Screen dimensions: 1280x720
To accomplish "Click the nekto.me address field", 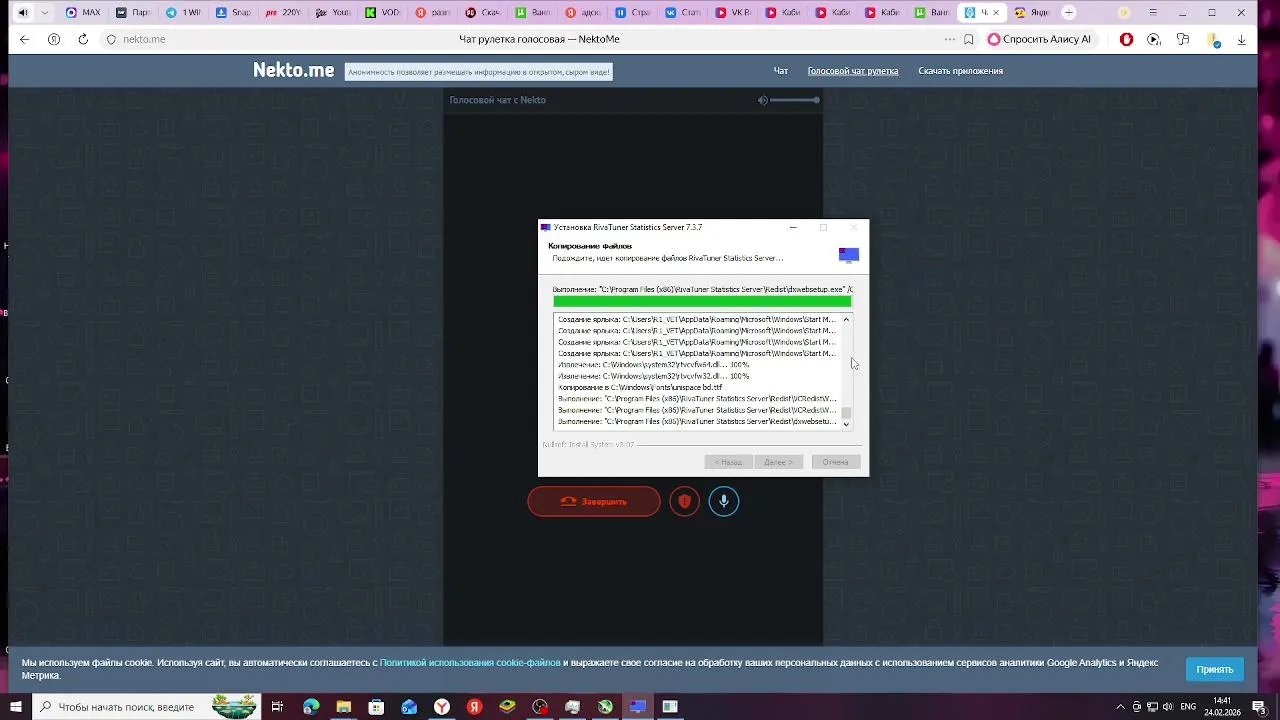I will [144, 39].
